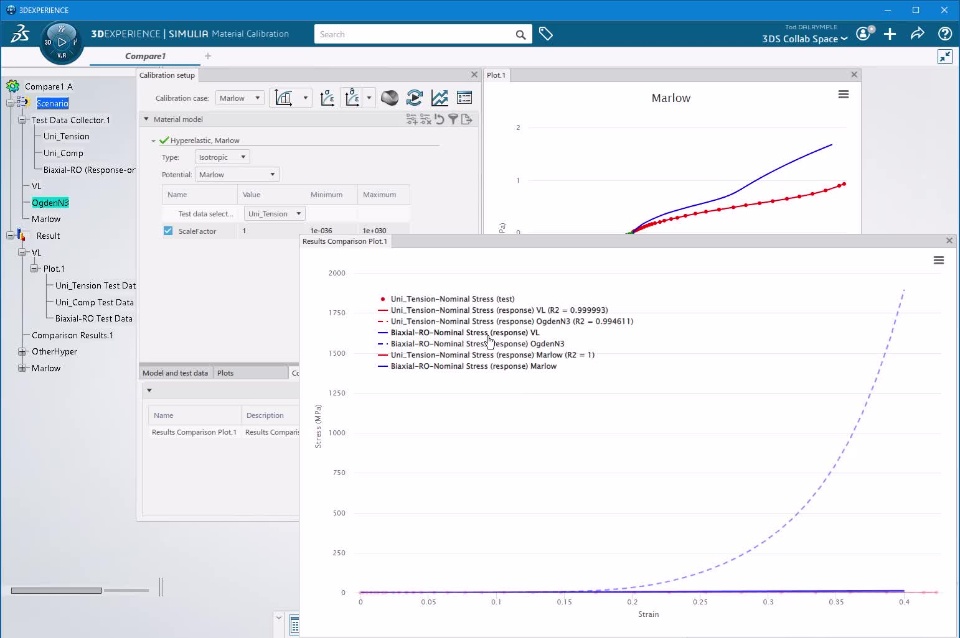960x638 pixels.
Task: Open the Uni_Tension test data dropdown
Action: [x=274, y=214]
